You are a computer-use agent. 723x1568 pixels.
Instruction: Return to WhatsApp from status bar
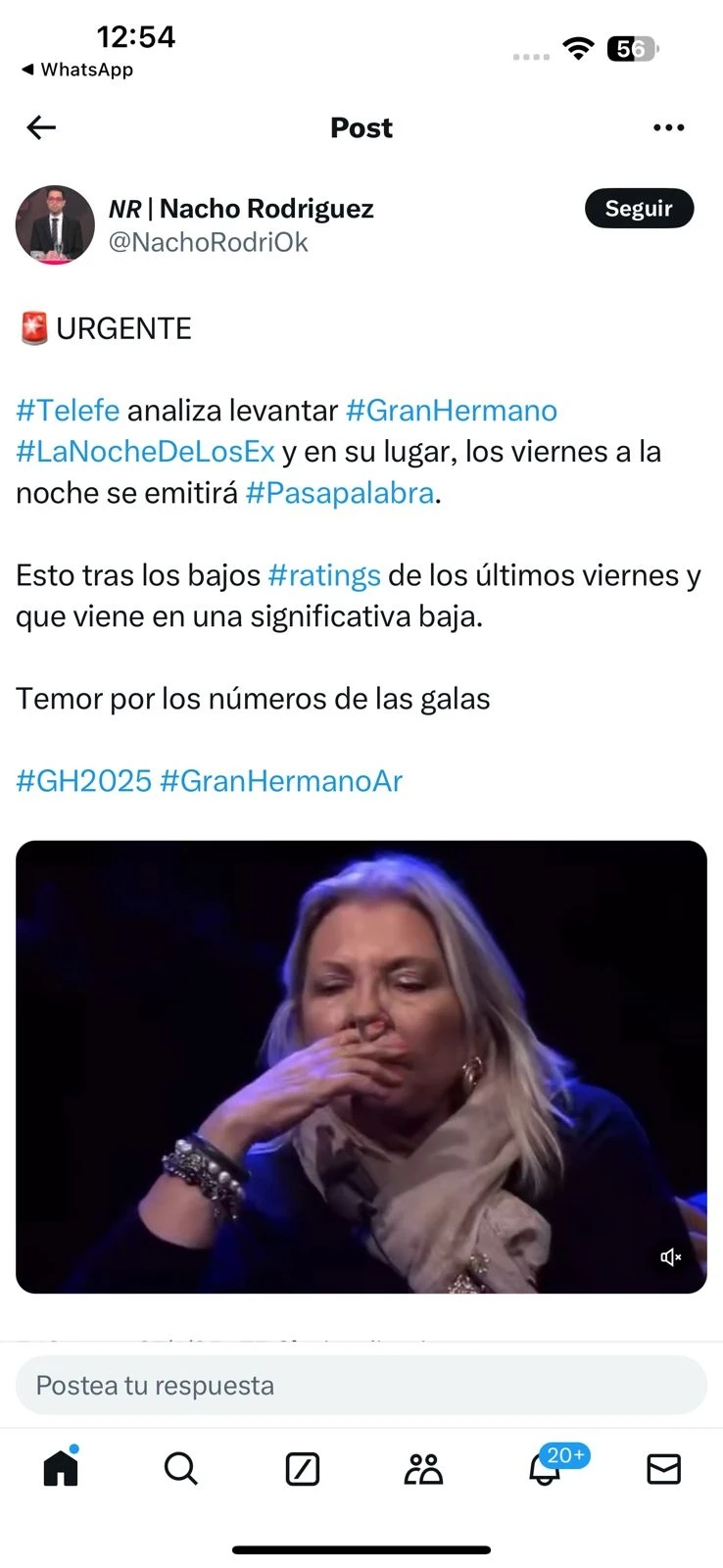pyautogui.click(x=77, y=70)
